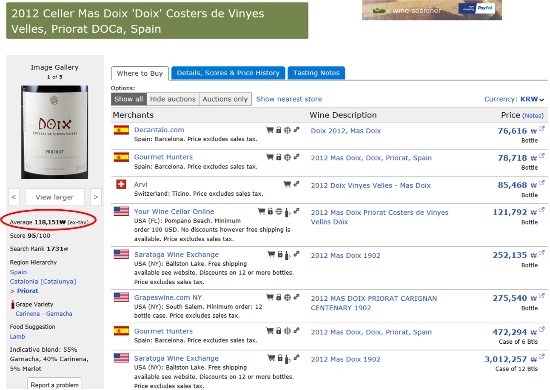Viewport: 550px width, 390px height.
Task: Click the shopping cart icon for Decantalo.com
Action: coord(269,130)
